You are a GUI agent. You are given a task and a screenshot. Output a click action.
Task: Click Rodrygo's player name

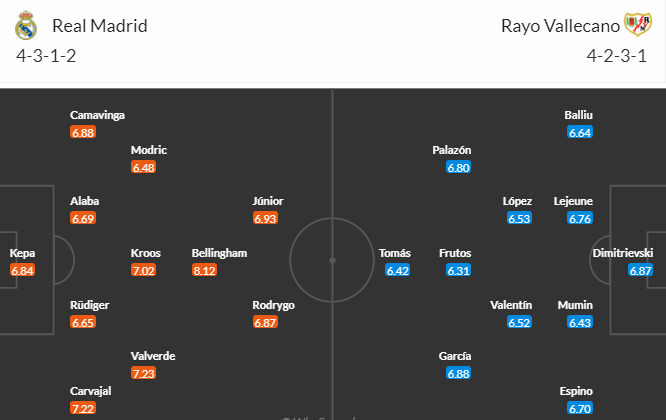(273, 305)
